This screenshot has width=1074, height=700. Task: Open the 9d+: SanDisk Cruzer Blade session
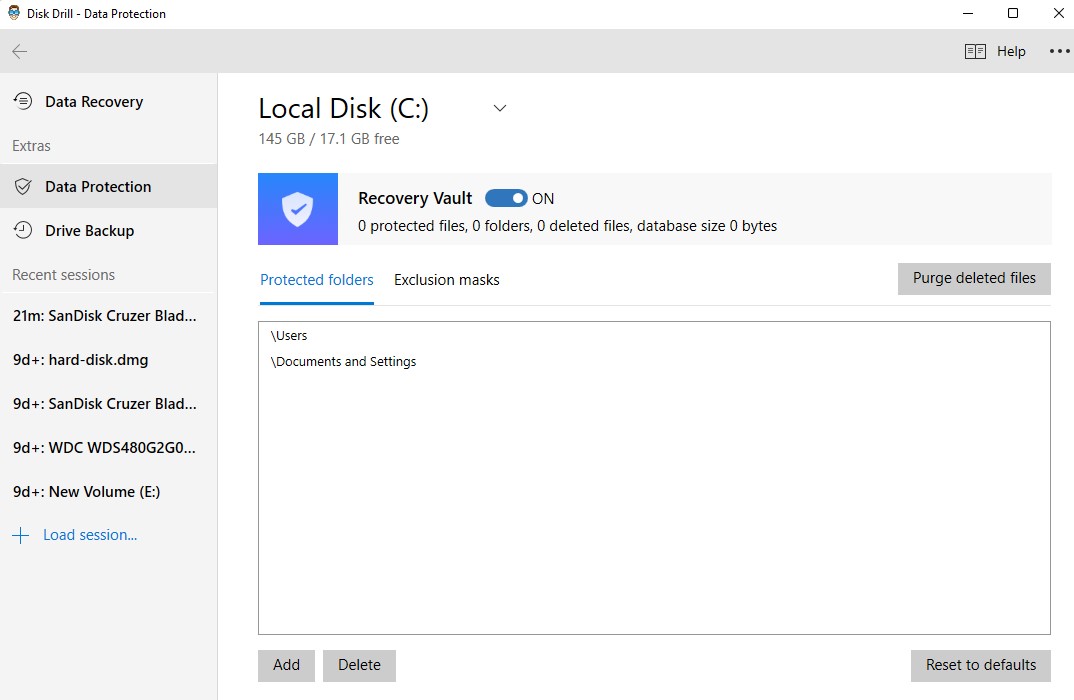coord(108,403)
